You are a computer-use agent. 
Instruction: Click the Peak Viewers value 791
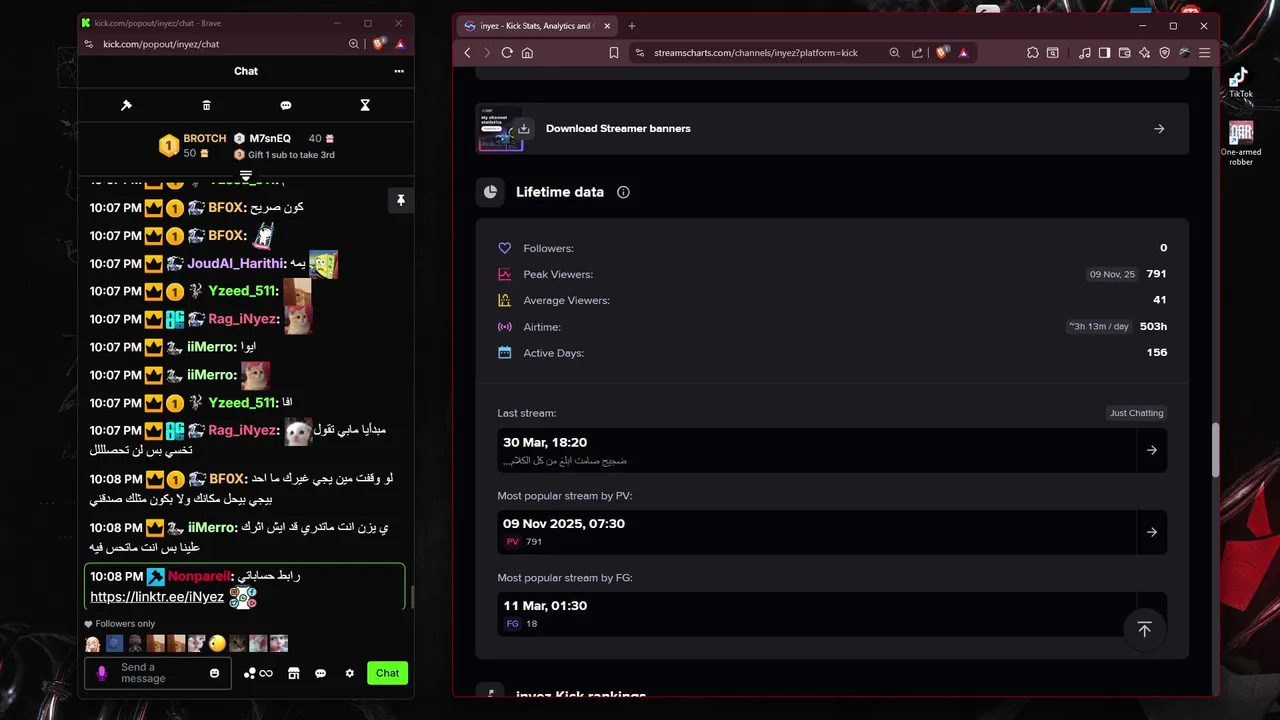[x=1157, y=274]
